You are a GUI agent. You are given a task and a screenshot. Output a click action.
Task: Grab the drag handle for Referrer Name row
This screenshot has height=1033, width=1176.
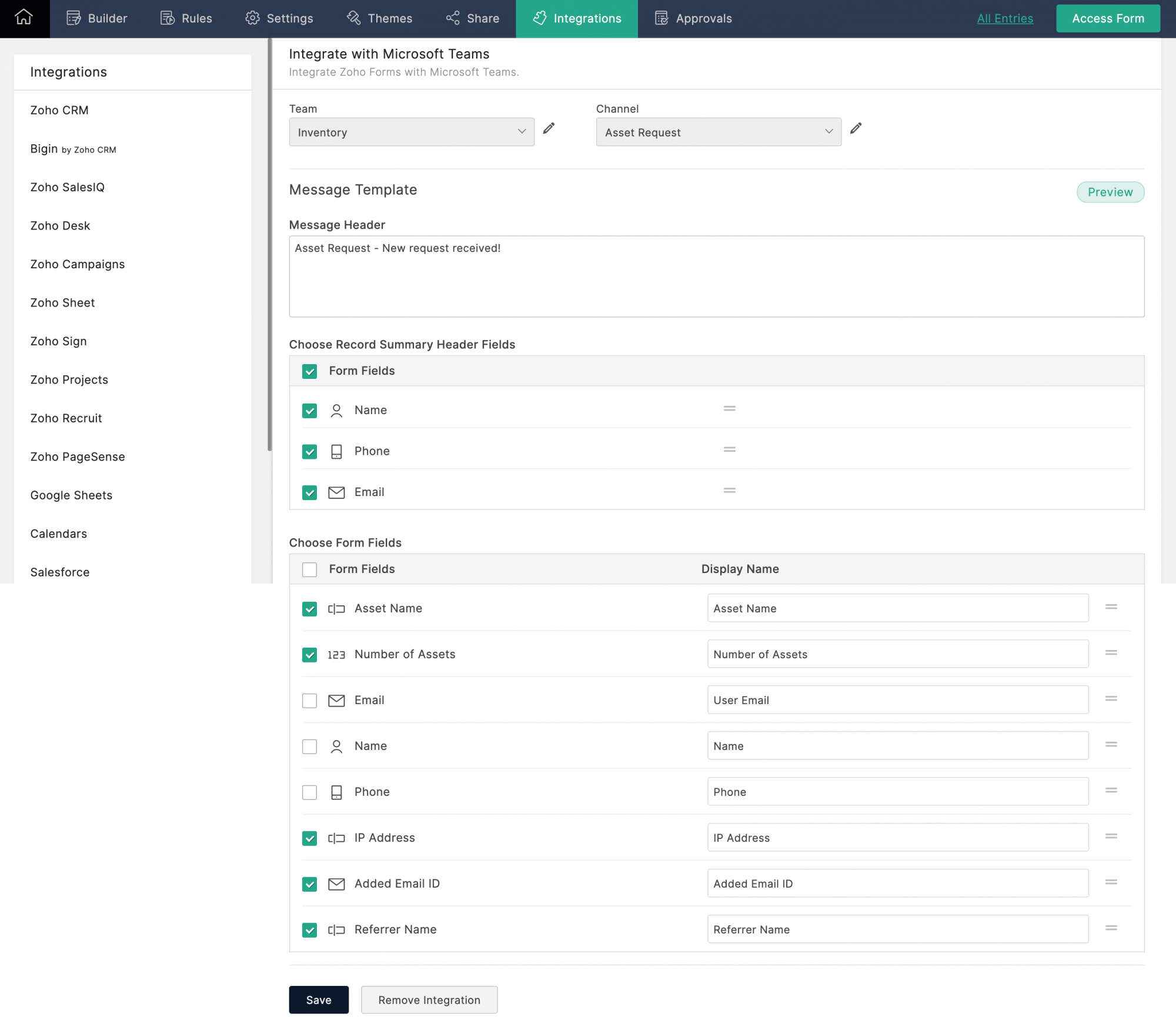pyautogui.click(x=1111, y=928)
